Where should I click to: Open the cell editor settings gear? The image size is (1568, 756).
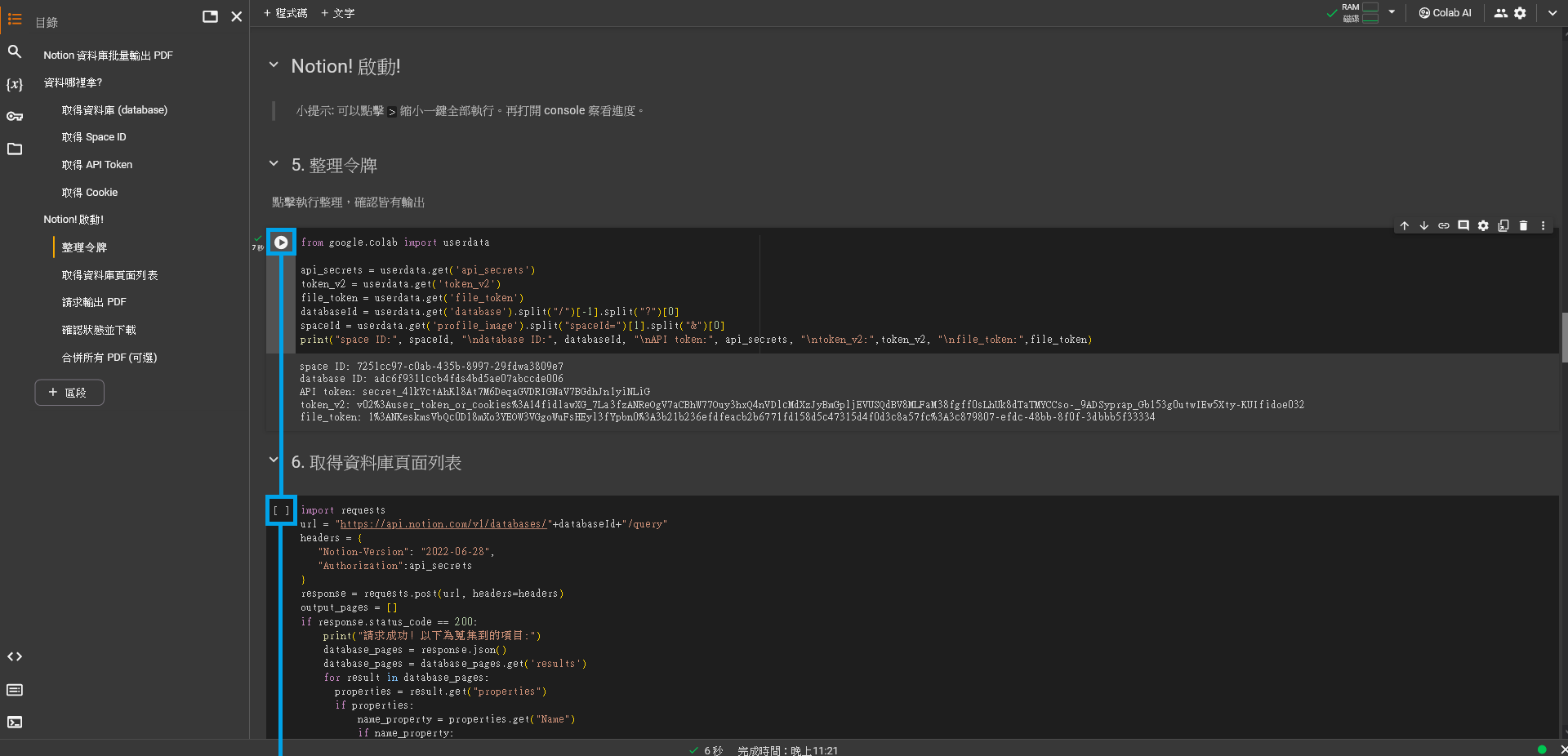tap(1483, 225)
